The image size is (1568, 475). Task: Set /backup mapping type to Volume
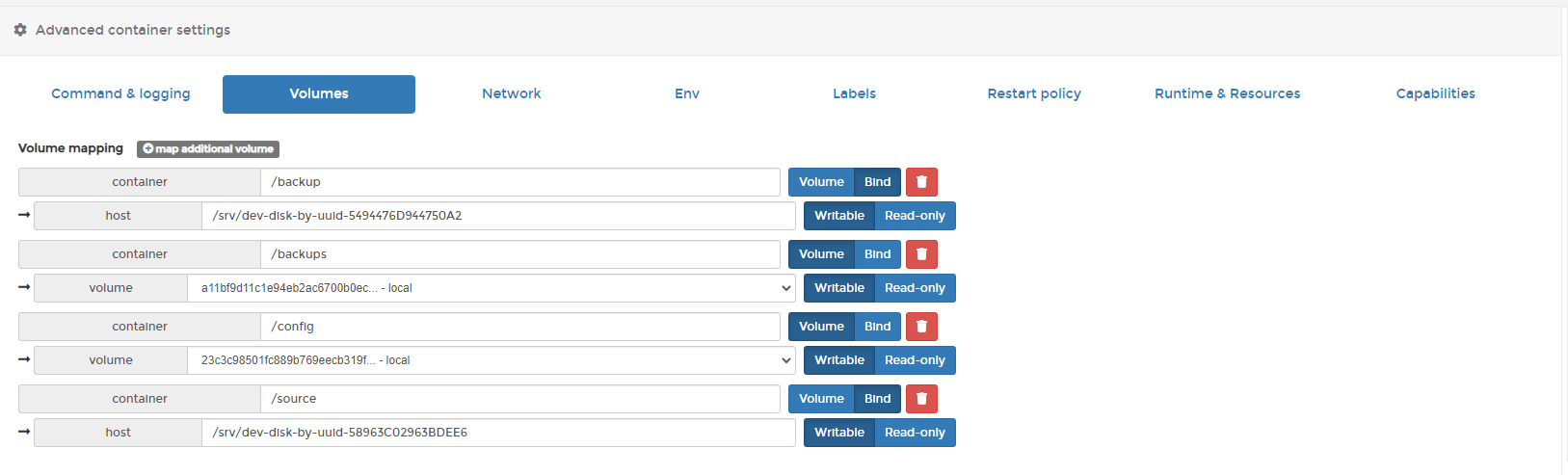tap(821, 182)
